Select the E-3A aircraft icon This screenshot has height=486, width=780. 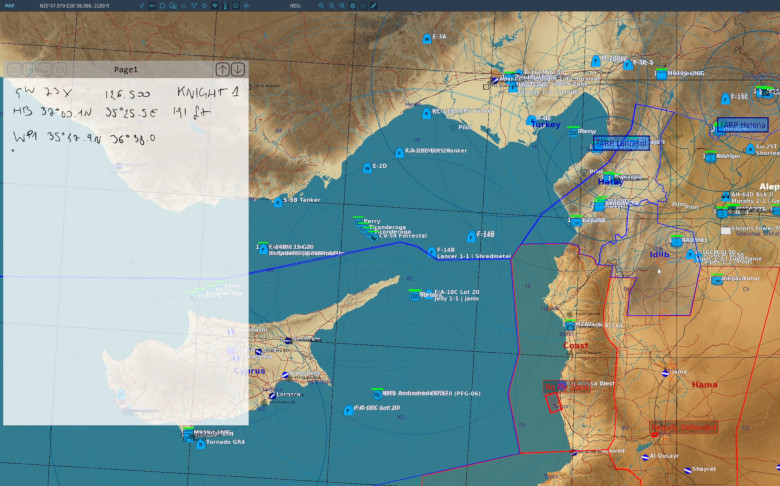coord(427,38)
